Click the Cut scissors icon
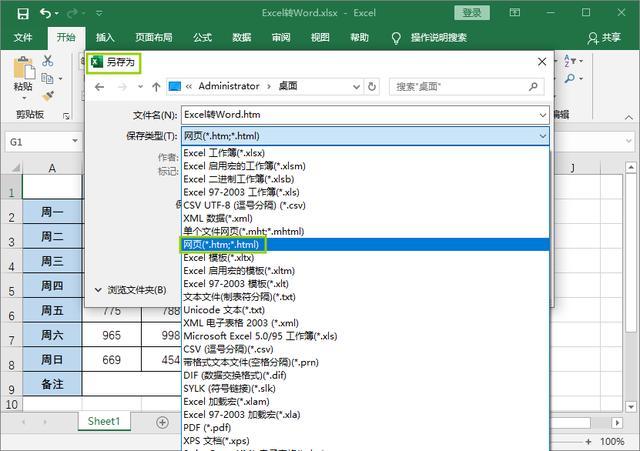This screenshot has width=640, height=451. click(48, 61)
